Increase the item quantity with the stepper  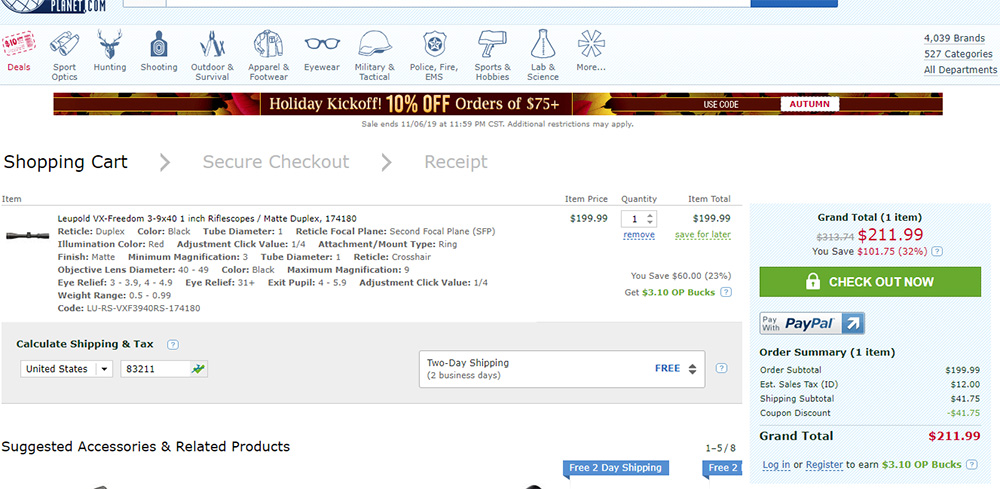(x=650, y=215)
